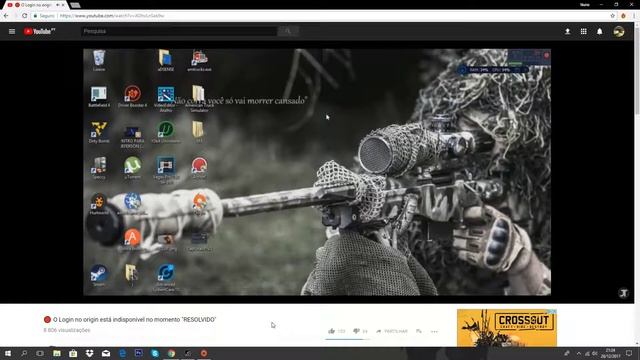Open Windows taskbar search magnifier
Screen dimensions: 640x360
pyautogui.click(x=24, y=353)
